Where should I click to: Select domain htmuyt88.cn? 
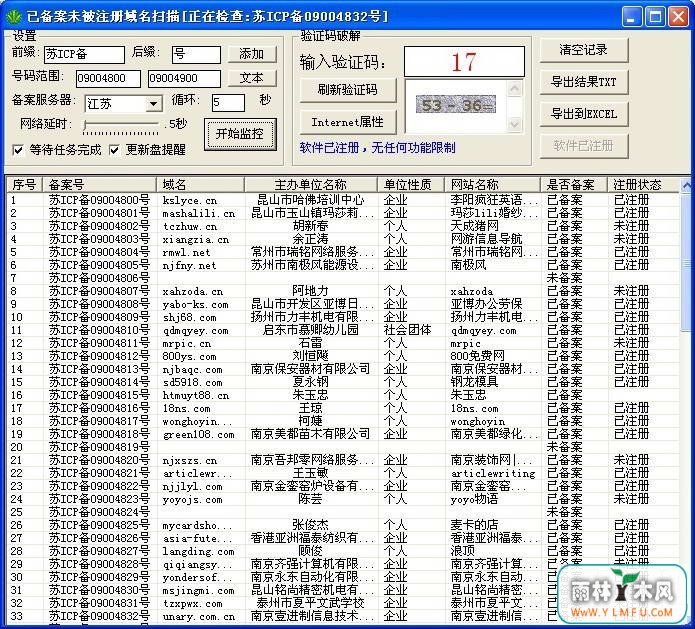(x=195, y=395)
